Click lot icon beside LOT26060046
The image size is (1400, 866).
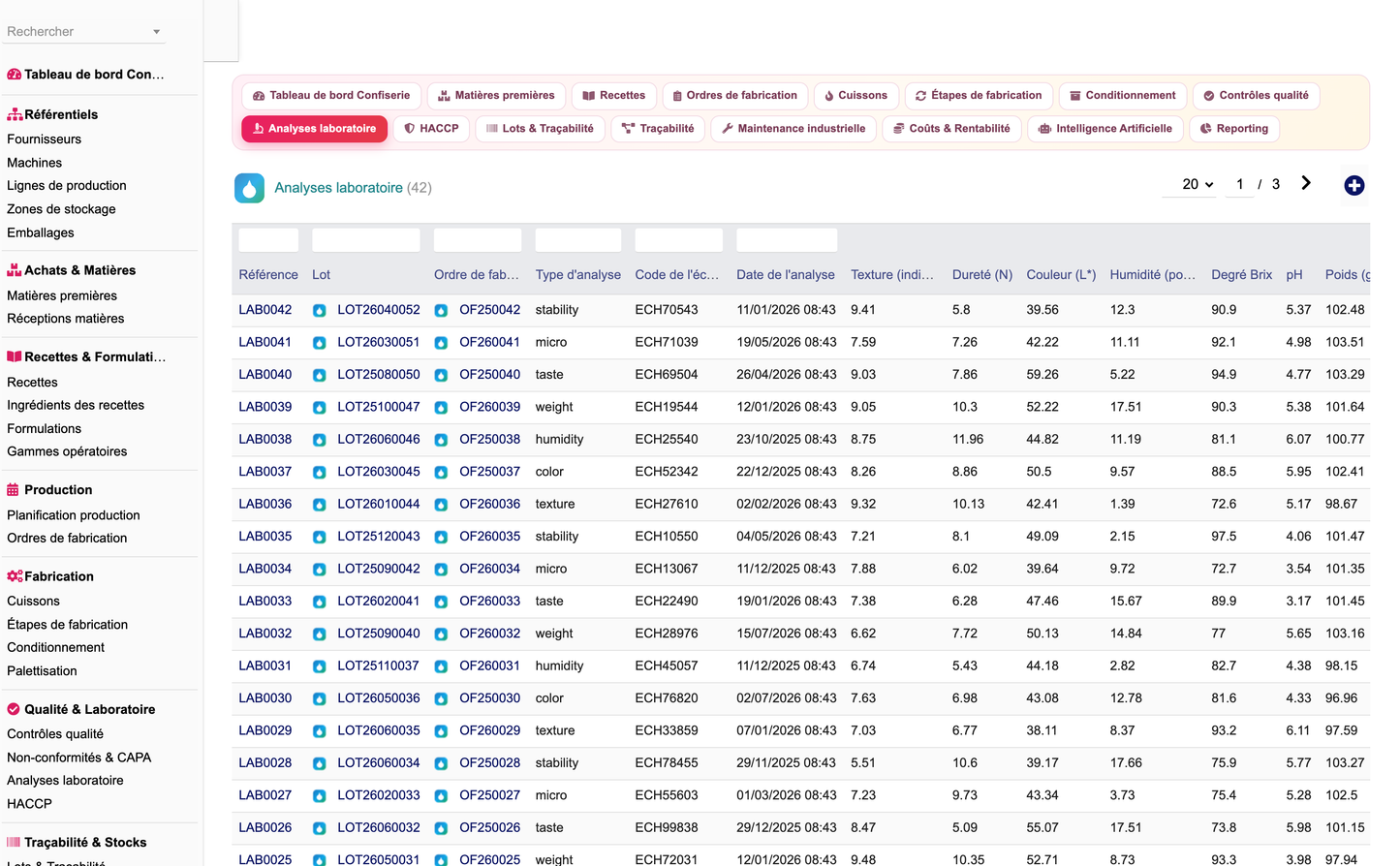tap(320, 440)
